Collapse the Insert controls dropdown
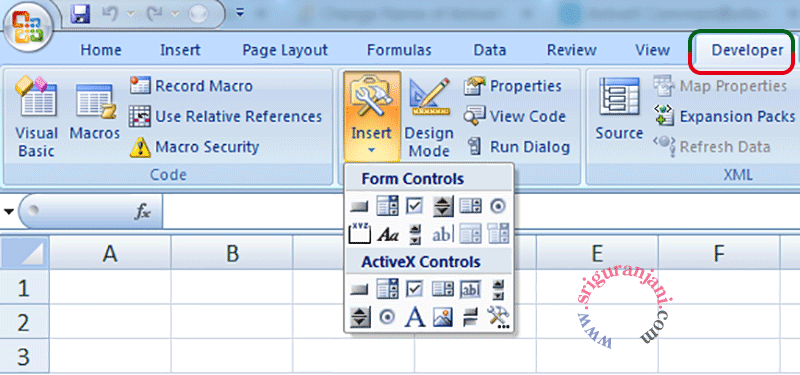 (x=371, y=117)
